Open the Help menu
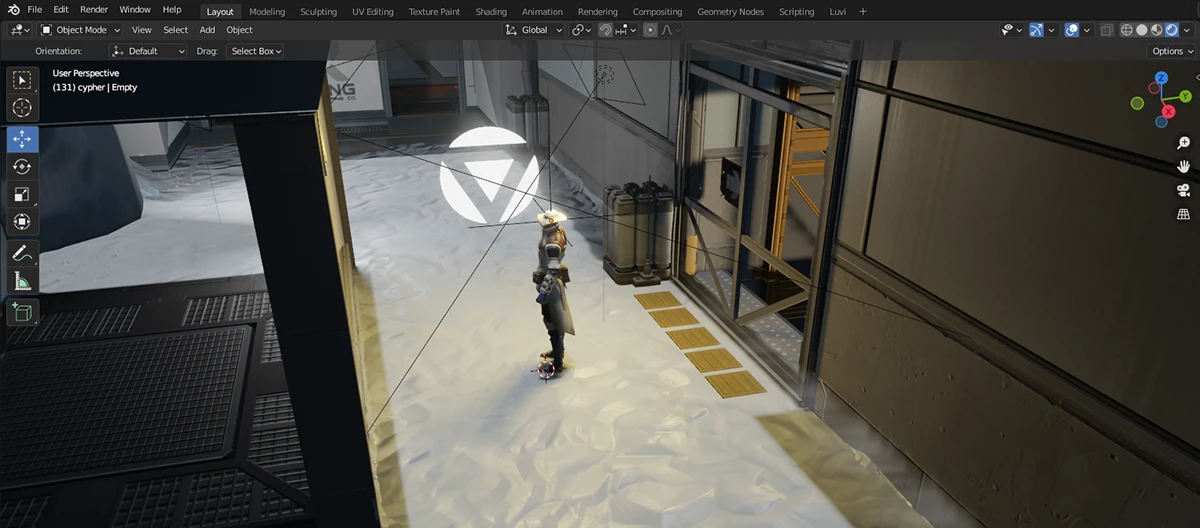Image resolution: width=1200 pixels, height=528 pixels. 172,10
